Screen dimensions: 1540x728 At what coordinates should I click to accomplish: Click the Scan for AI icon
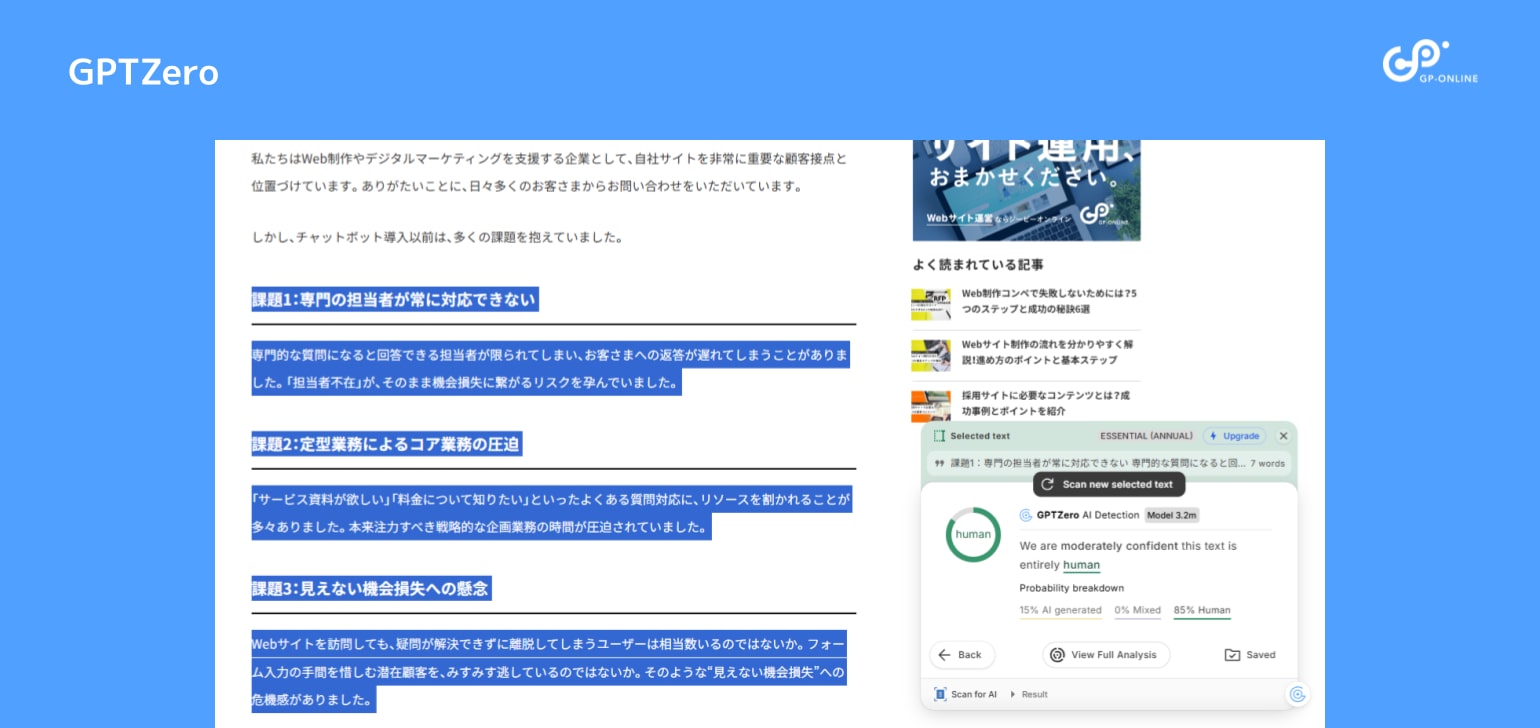pyautogui.click(x=940, y=694)
